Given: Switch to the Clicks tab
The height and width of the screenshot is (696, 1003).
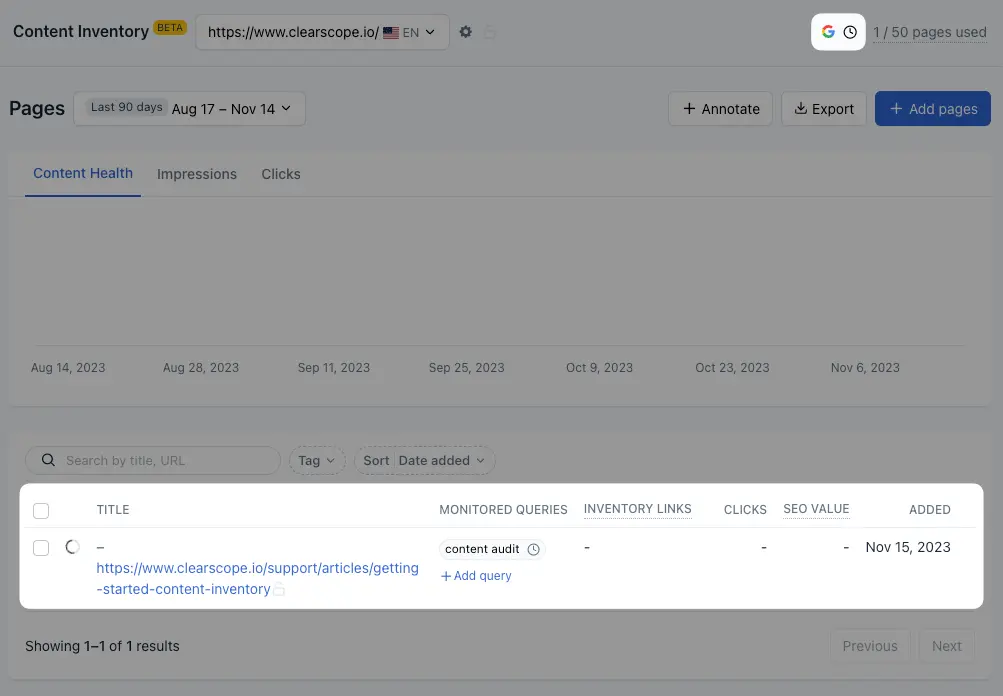Looking at the screenshot, I should click(281, 174).
